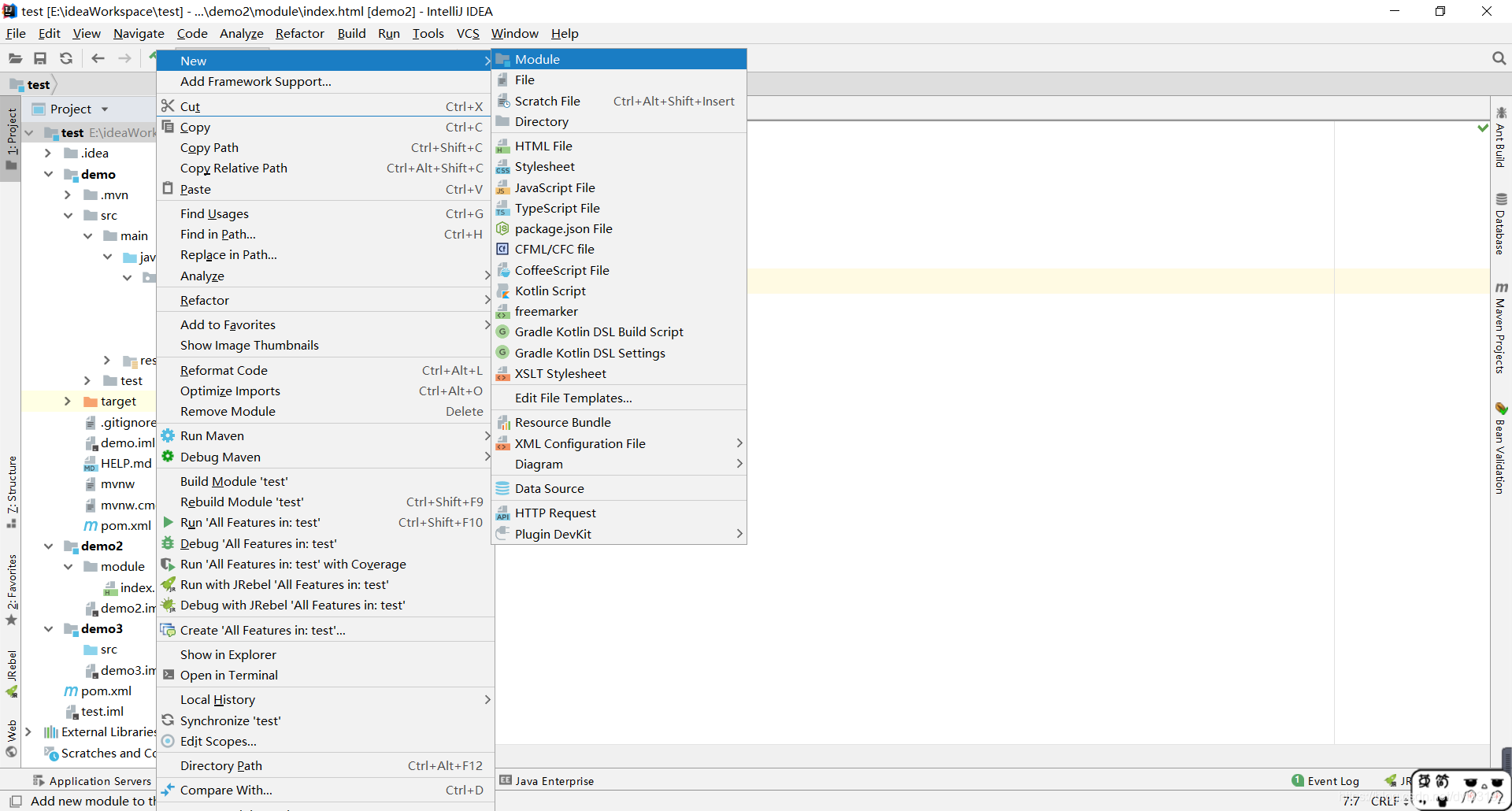Screen dimensions: 1512x811
Task: Click the Cut scissors icon in context menu
Action: (168, 106)
